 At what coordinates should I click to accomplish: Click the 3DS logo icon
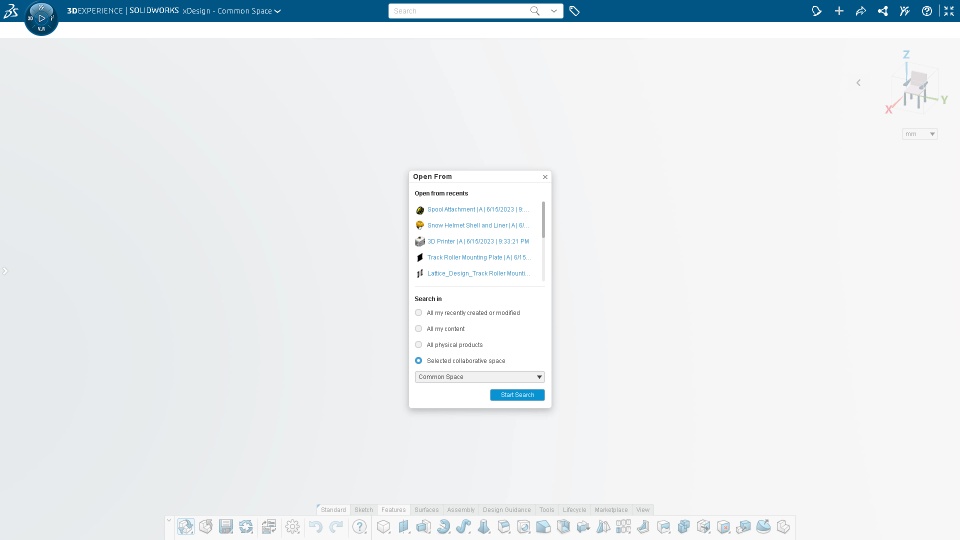coord(11,10)
